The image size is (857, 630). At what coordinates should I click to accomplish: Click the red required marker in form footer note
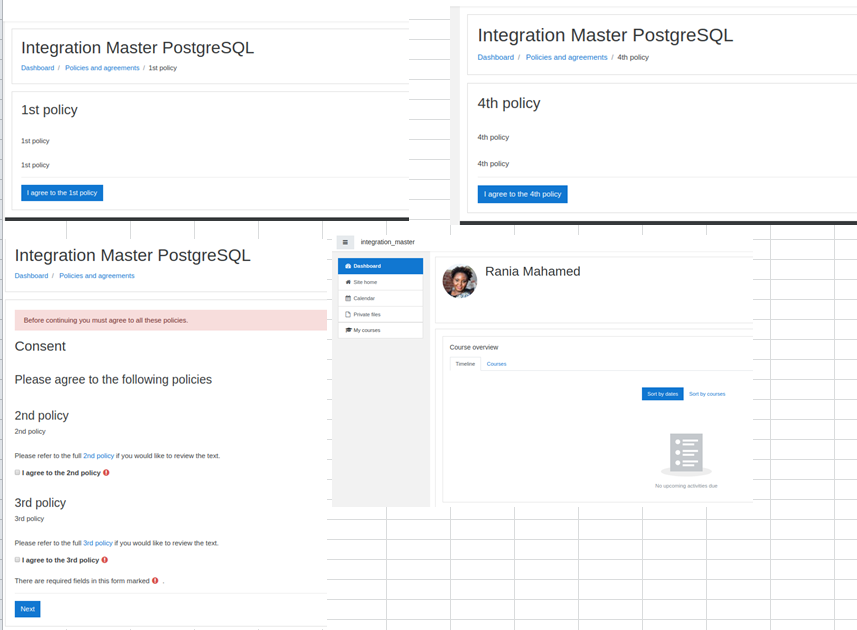[x=155, y=581]
